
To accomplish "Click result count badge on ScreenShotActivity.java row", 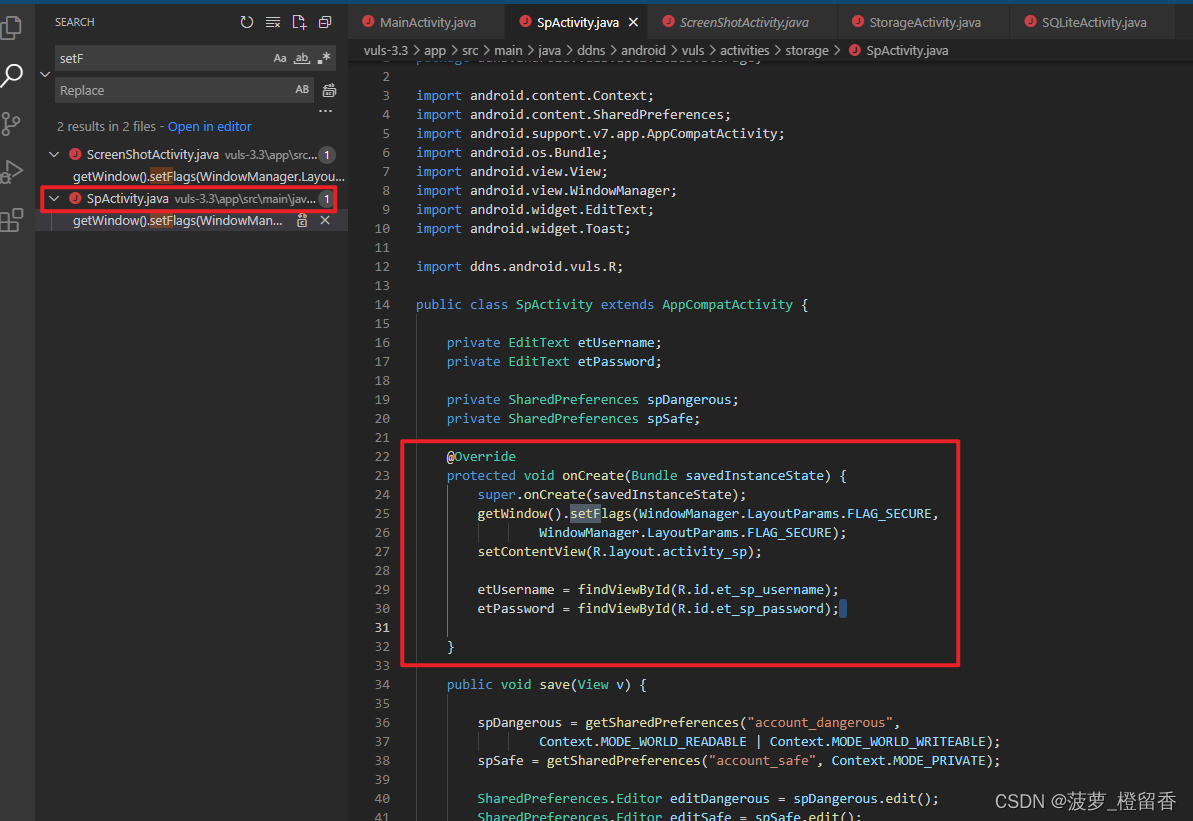I will tap(326, 155).
